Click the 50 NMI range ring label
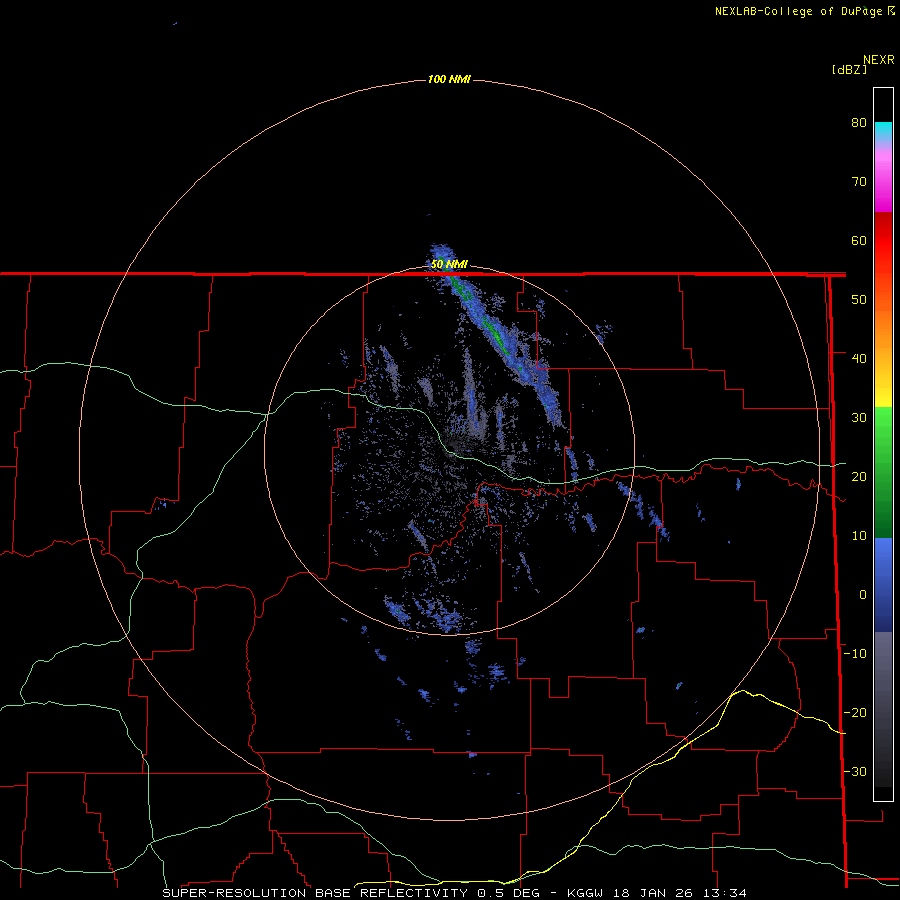The image size is (900, 900). click(449, 265)
